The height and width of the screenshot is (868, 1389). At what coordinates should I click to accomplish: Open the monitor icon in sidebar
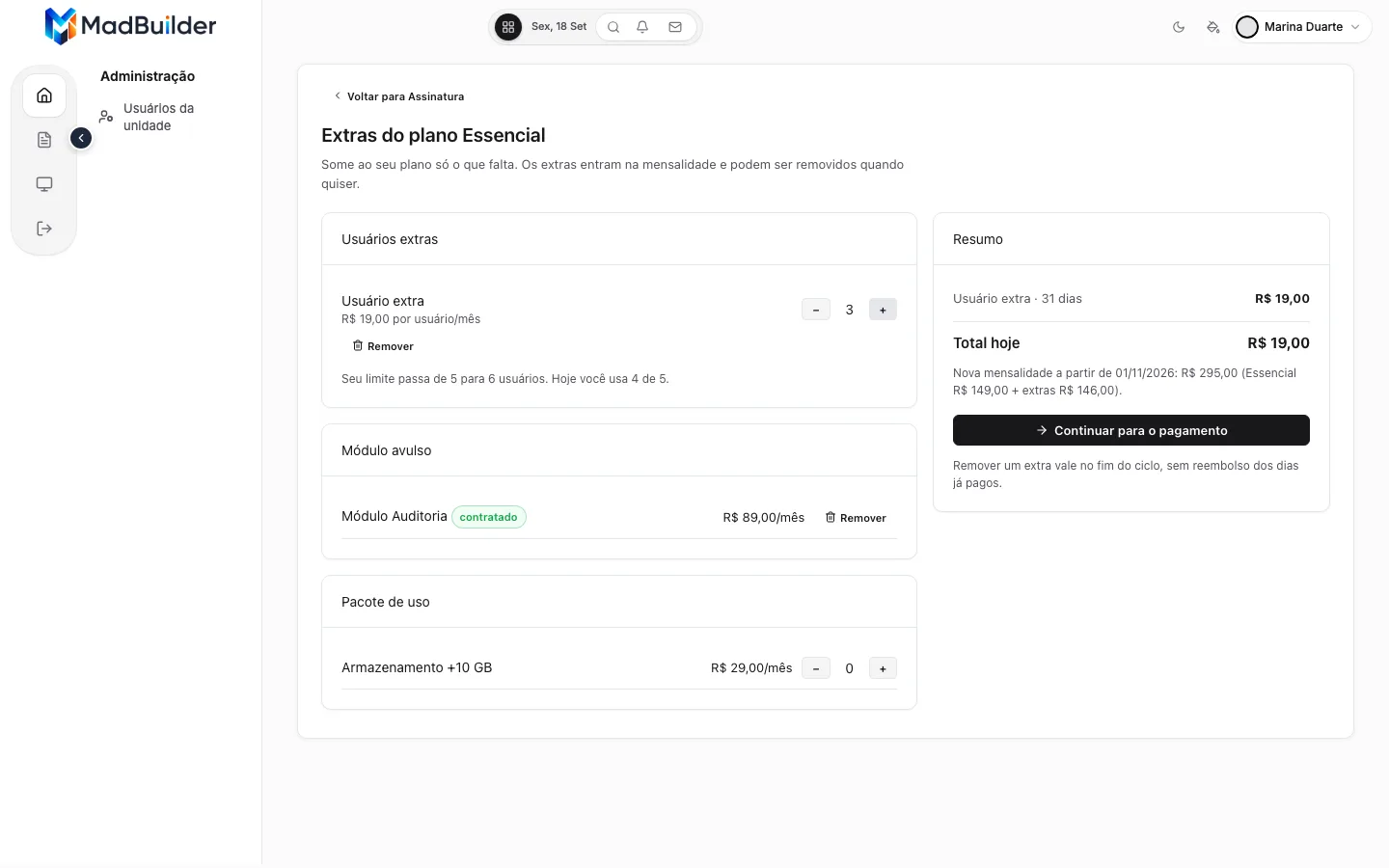[x=44, y=184]
